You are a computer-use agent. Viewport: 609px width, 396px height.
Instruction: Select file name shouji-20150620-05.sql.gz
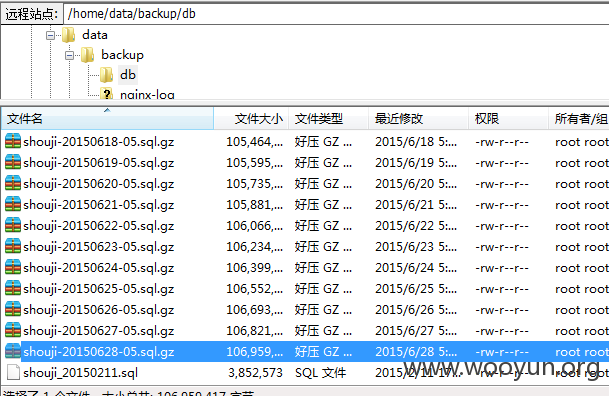pyautogui.click(x=99, y=184)
